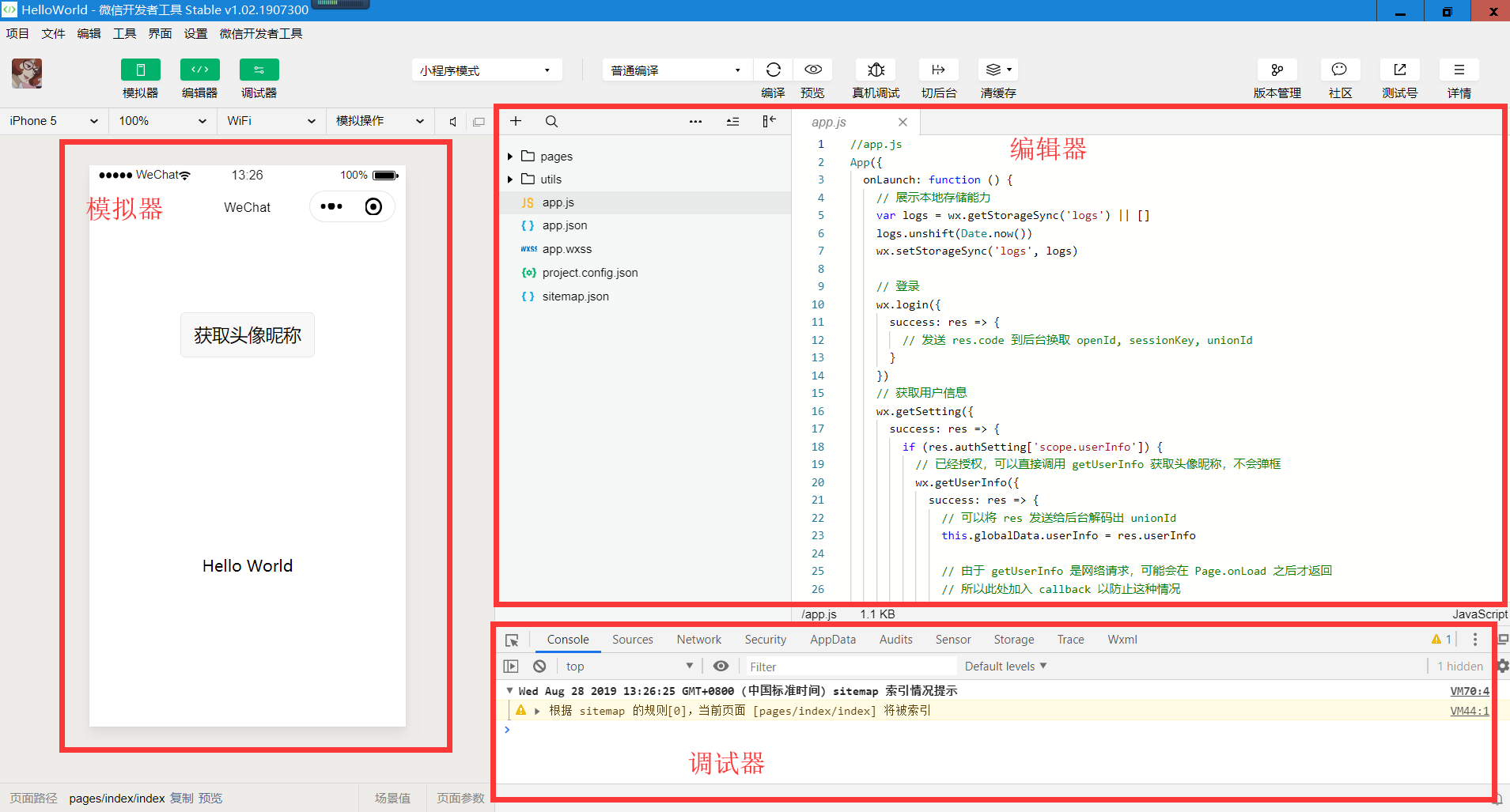
Task: Collapse the file tree panel icon
Action: [x=769, y=121]
